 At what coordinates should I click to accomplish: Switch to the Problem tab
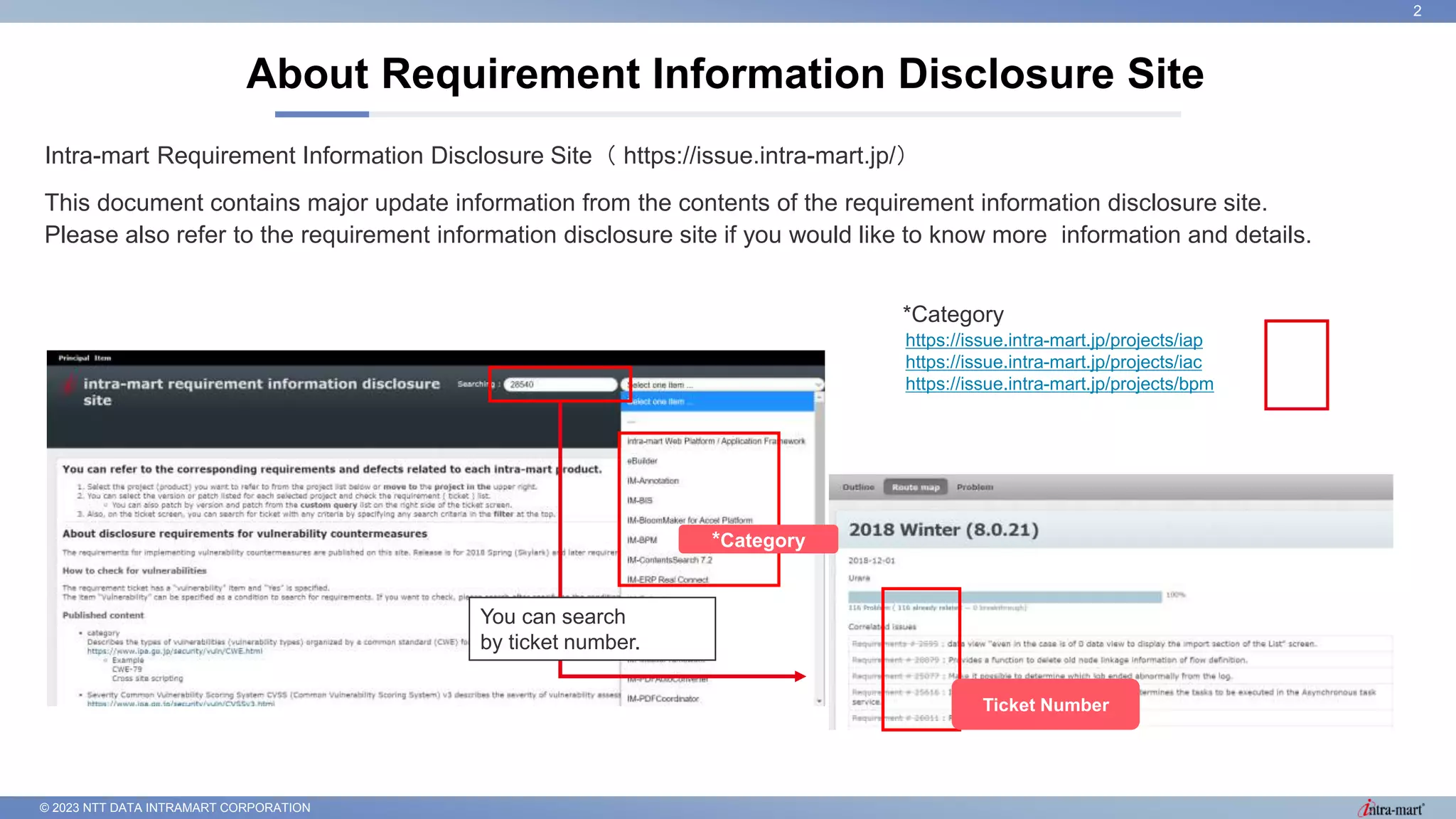coord(975,488)
